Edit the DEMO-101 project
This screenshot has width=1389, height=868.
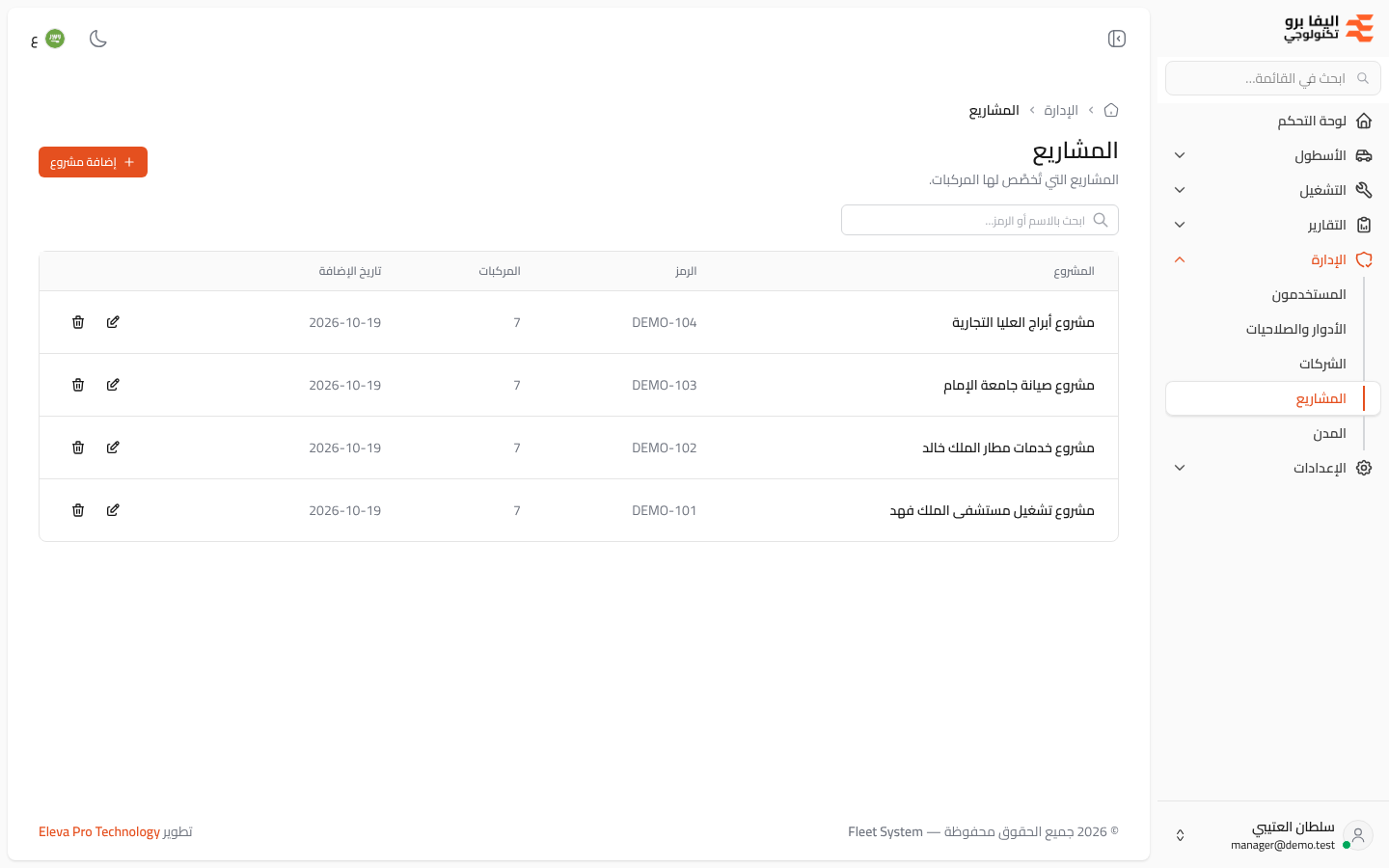click(x=113, y=510)
